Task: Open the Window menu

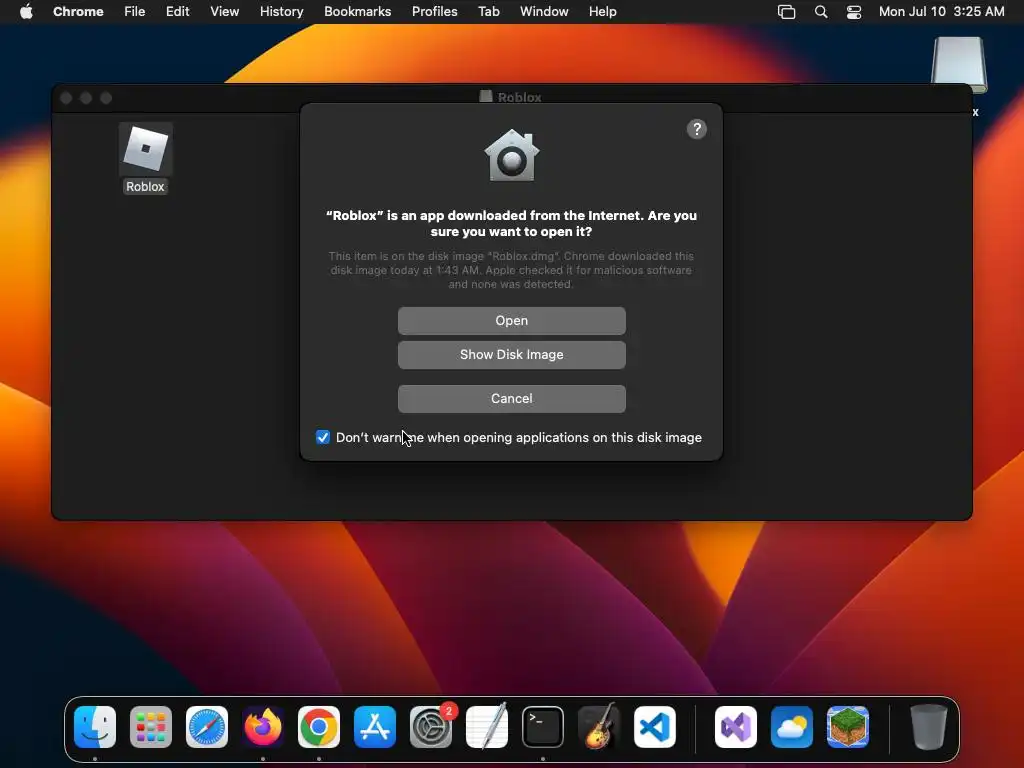Action: tap(544, 12)
